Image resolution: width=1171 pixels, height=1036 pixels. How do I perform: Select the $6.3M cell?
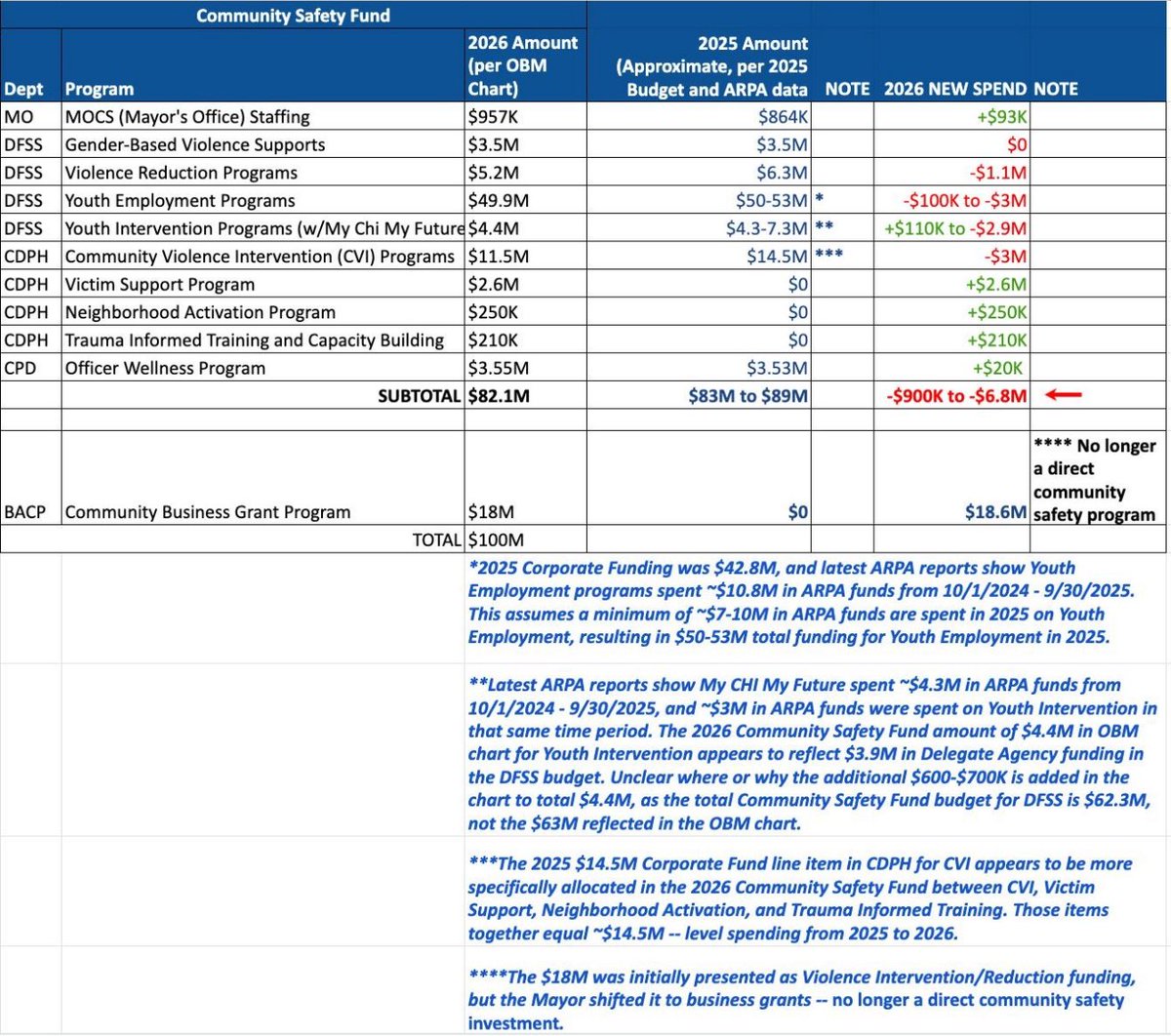(x=699, y=173)
